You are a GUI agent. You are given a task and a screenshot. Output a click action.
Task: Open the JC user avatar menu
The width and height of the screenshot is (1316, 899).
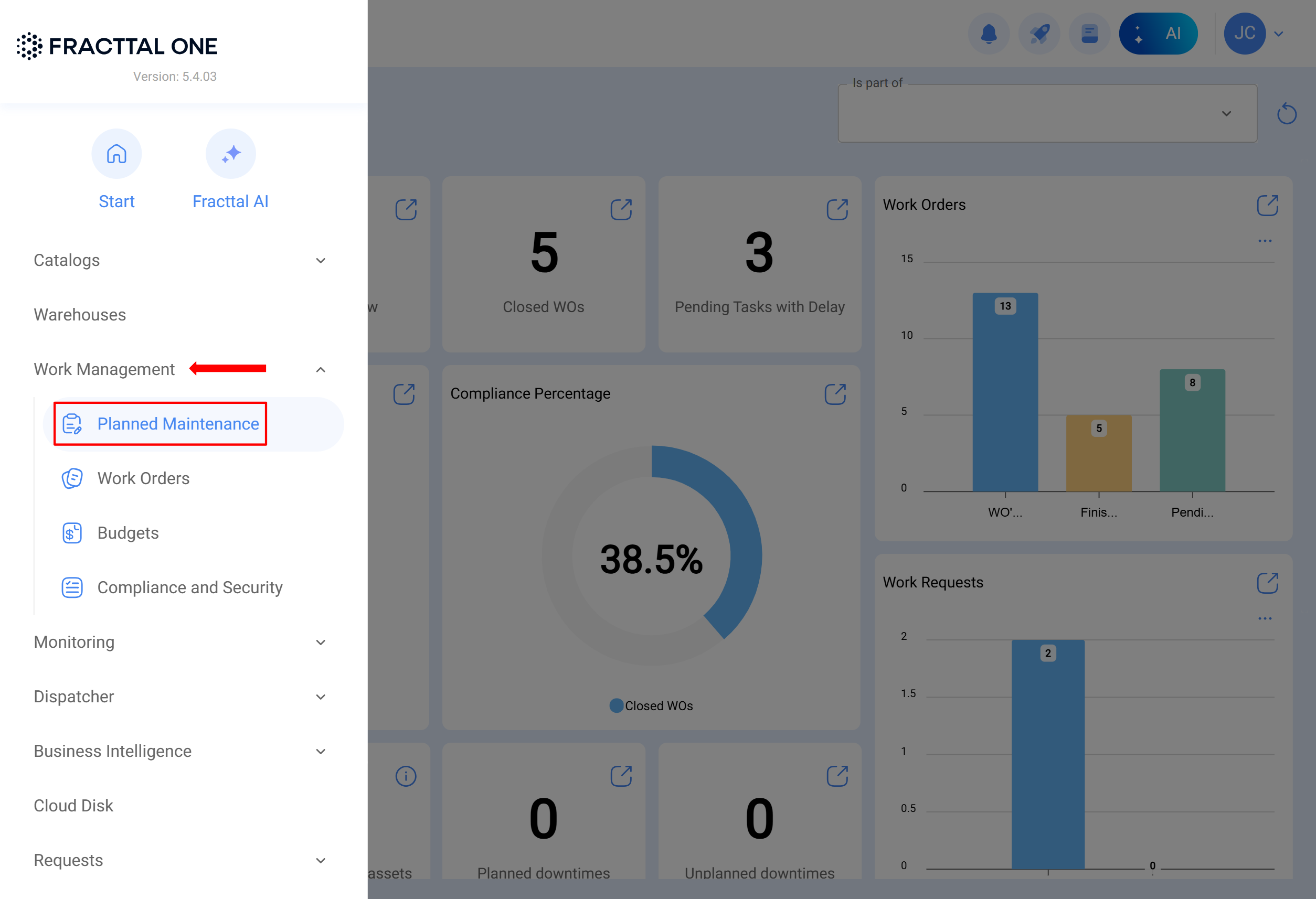(x=1244, y=34)
